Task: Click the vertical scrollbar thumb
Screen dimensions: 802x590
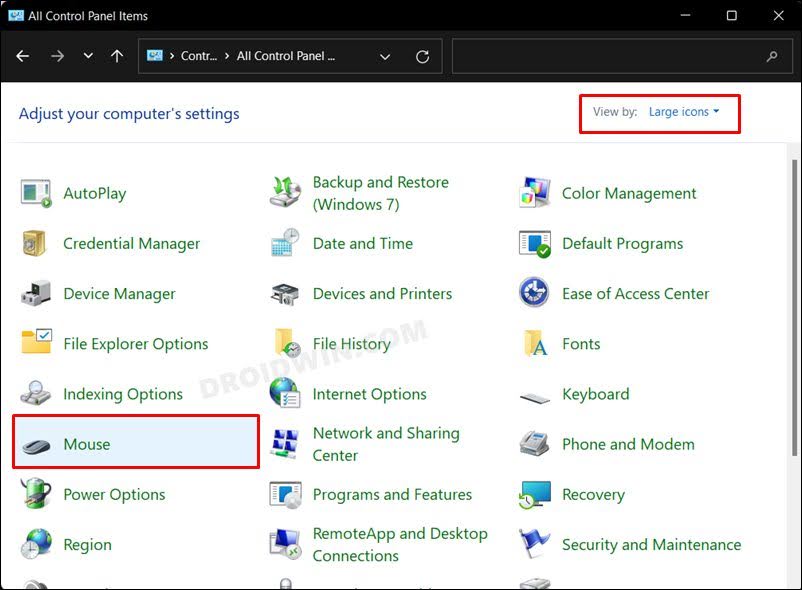Action: 794,308
